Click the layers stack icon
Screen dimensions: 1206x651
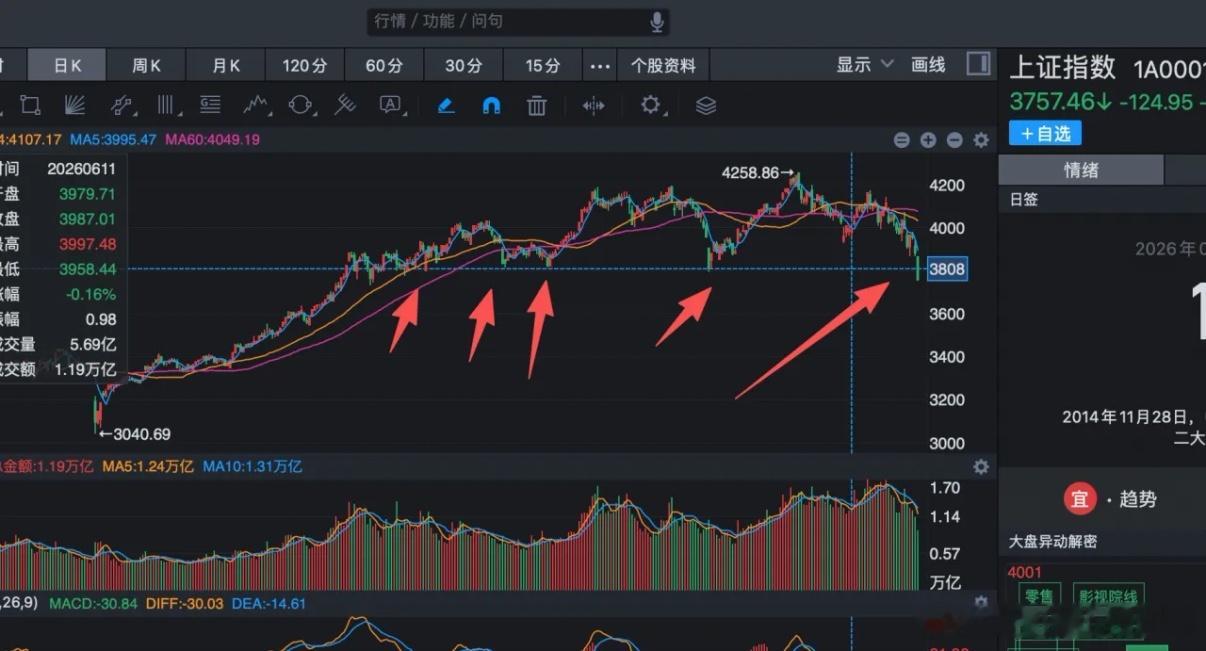pos(706,105)
